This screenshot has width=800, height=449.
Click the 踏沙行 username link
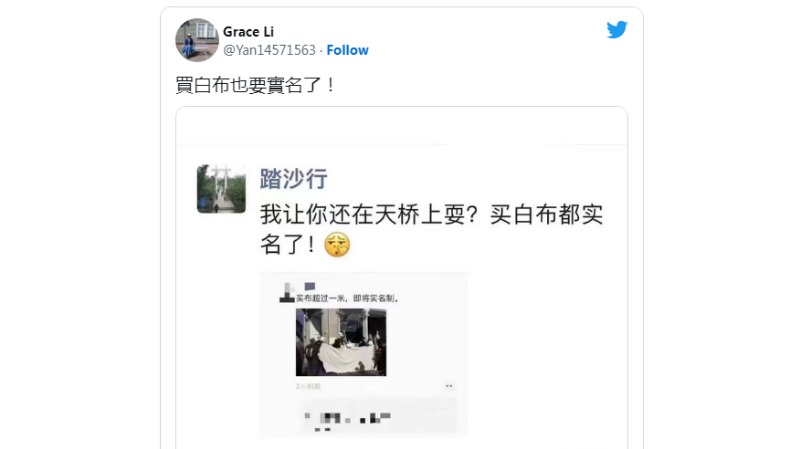click(x=294, y=179)
